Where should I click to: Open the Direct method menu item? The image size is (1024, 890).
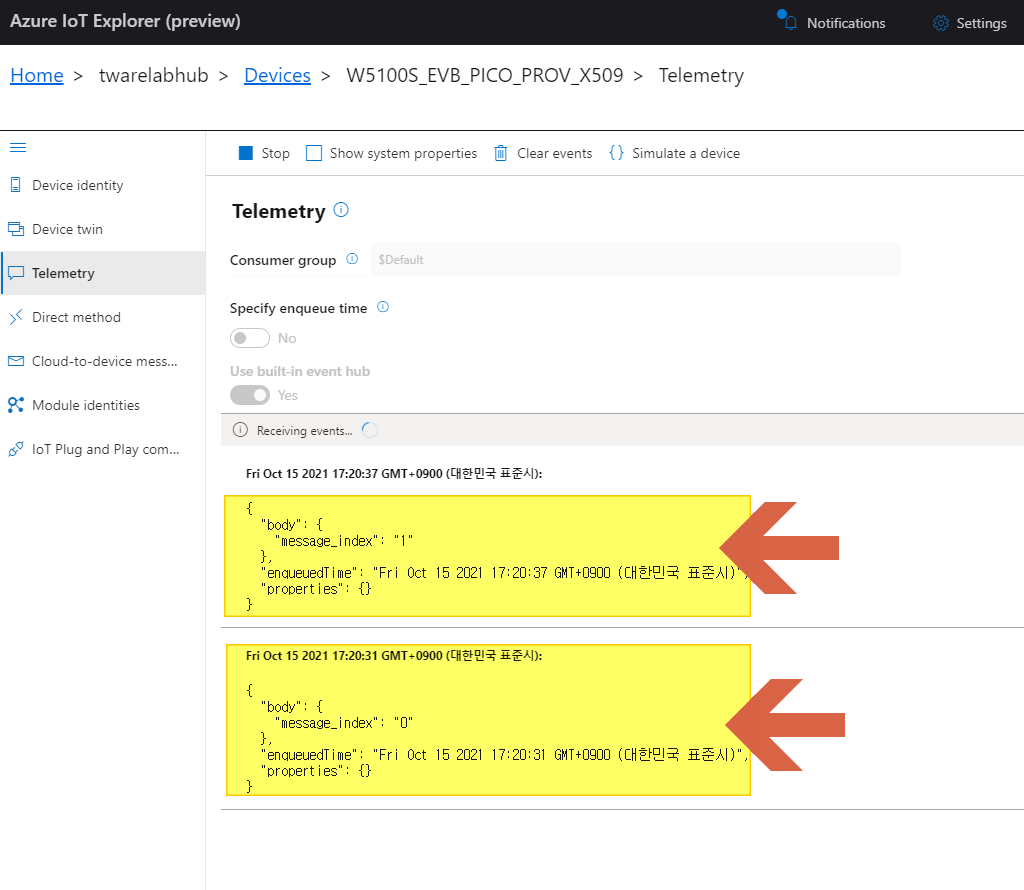point(103,317)
